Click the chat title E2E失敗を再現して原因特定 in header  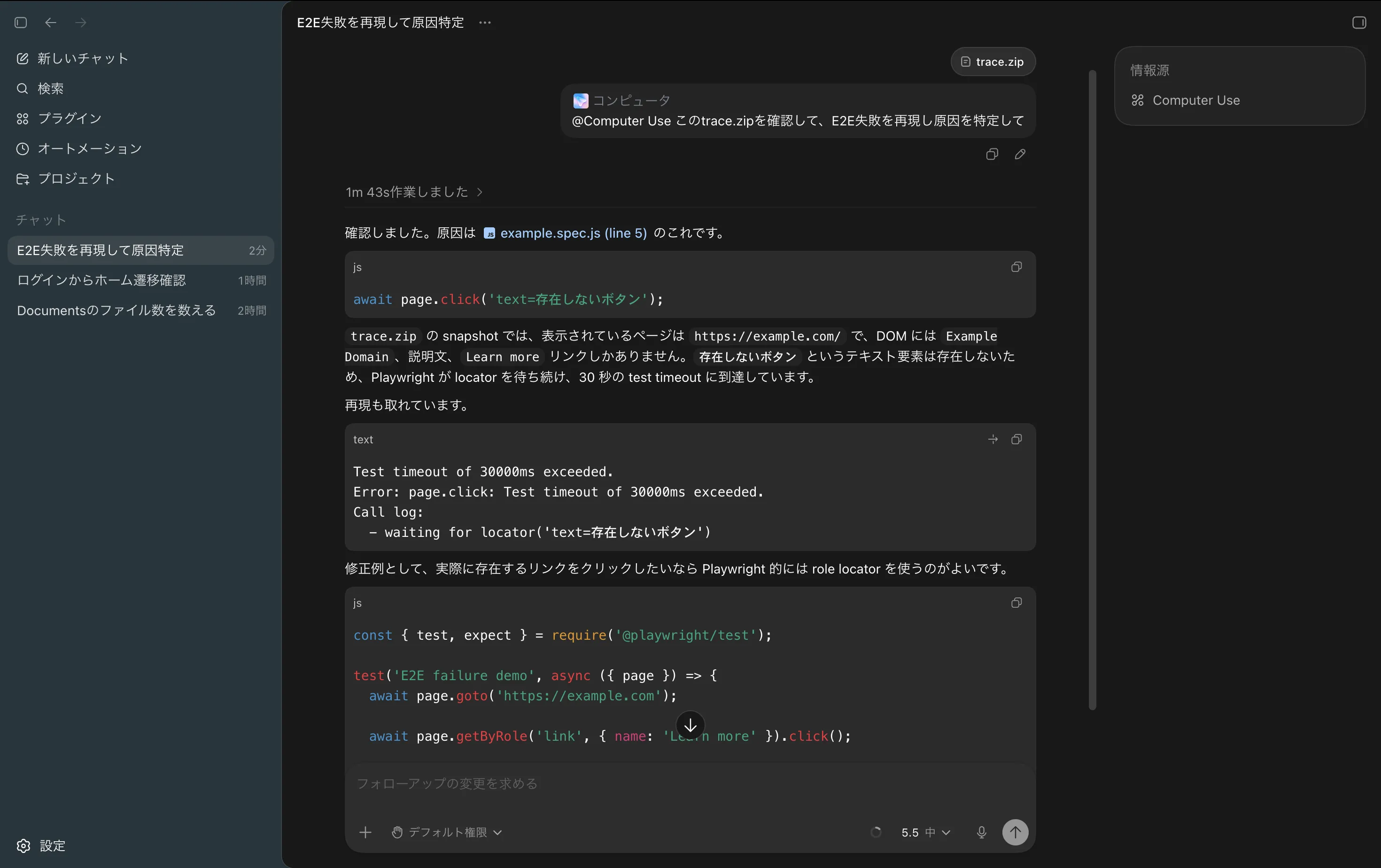pos(380,23)
